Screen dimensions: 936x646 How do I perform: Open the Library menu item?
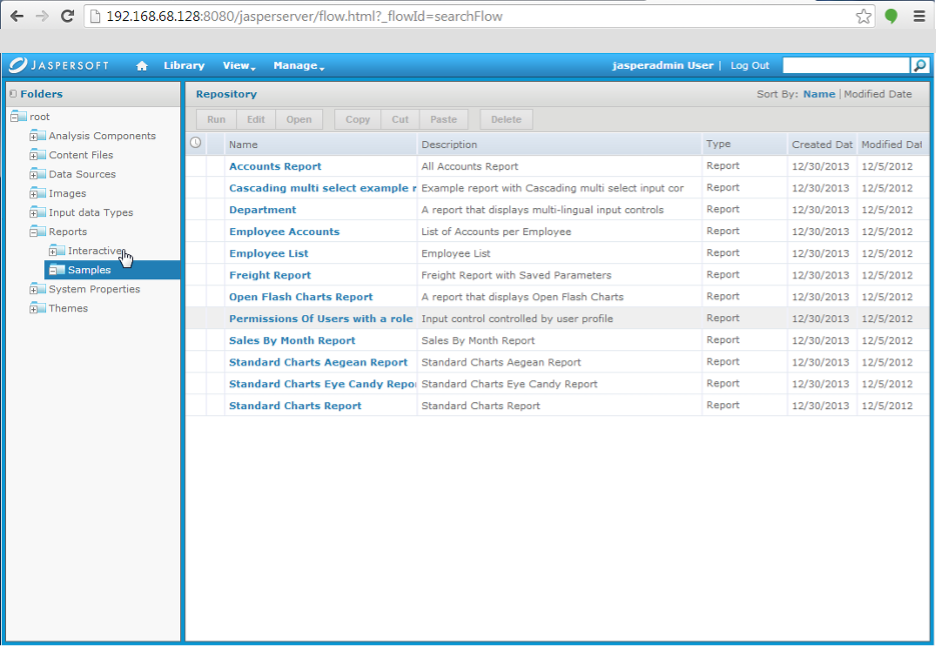pos(184,66)
